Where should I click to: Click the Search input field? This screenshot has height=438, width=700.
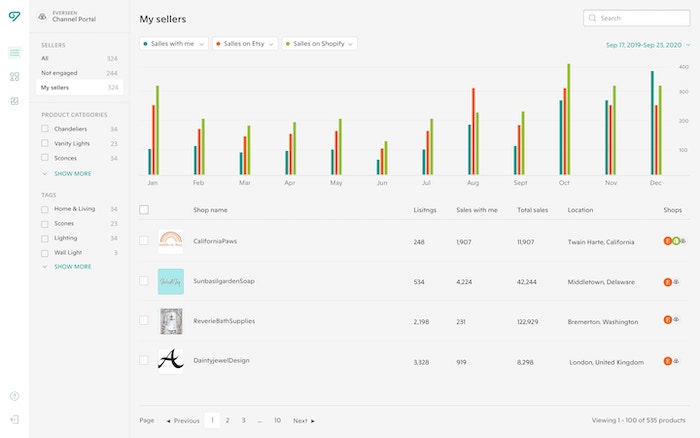(x=636, y=18)
